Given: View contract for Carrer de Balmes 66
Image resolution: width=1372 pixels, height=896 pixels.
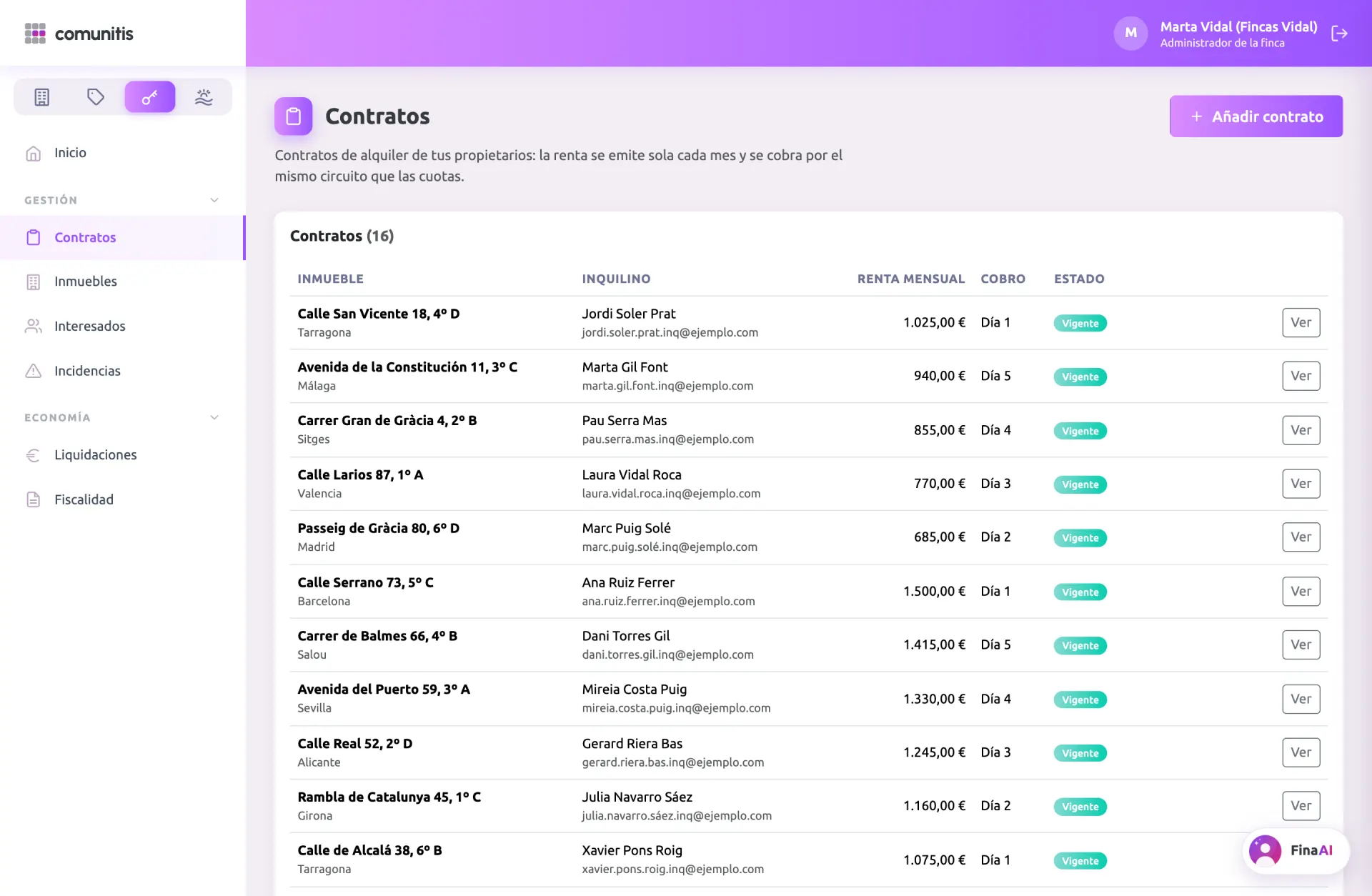Looking at the screenshot, I should click(1301, 644).
